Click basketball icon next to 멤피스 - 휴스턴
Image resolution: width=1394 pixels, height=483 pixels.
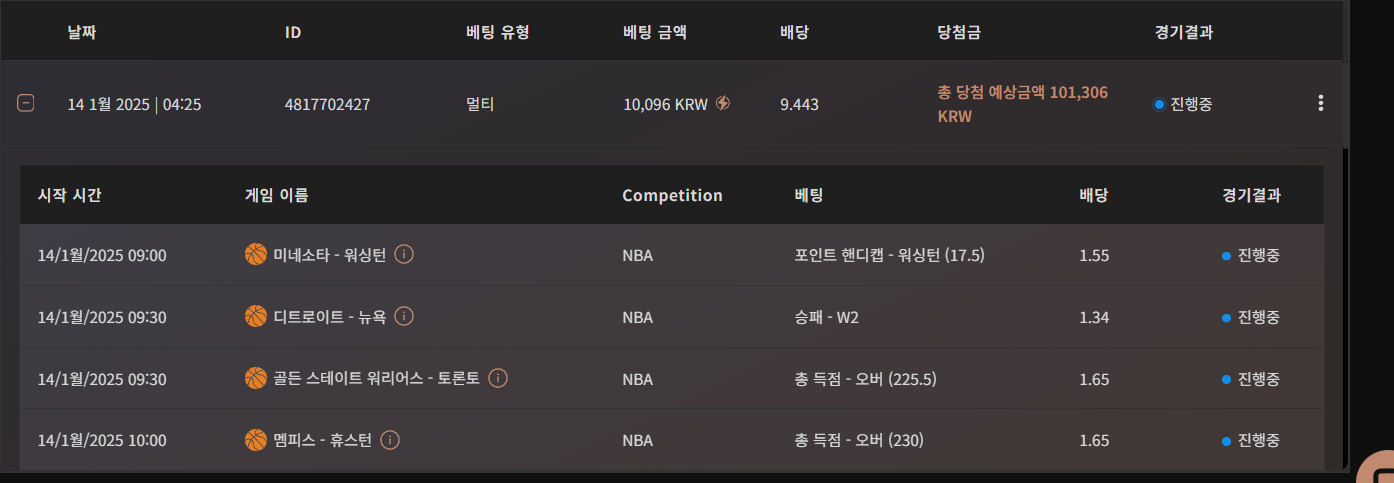[x=256, y=440]
